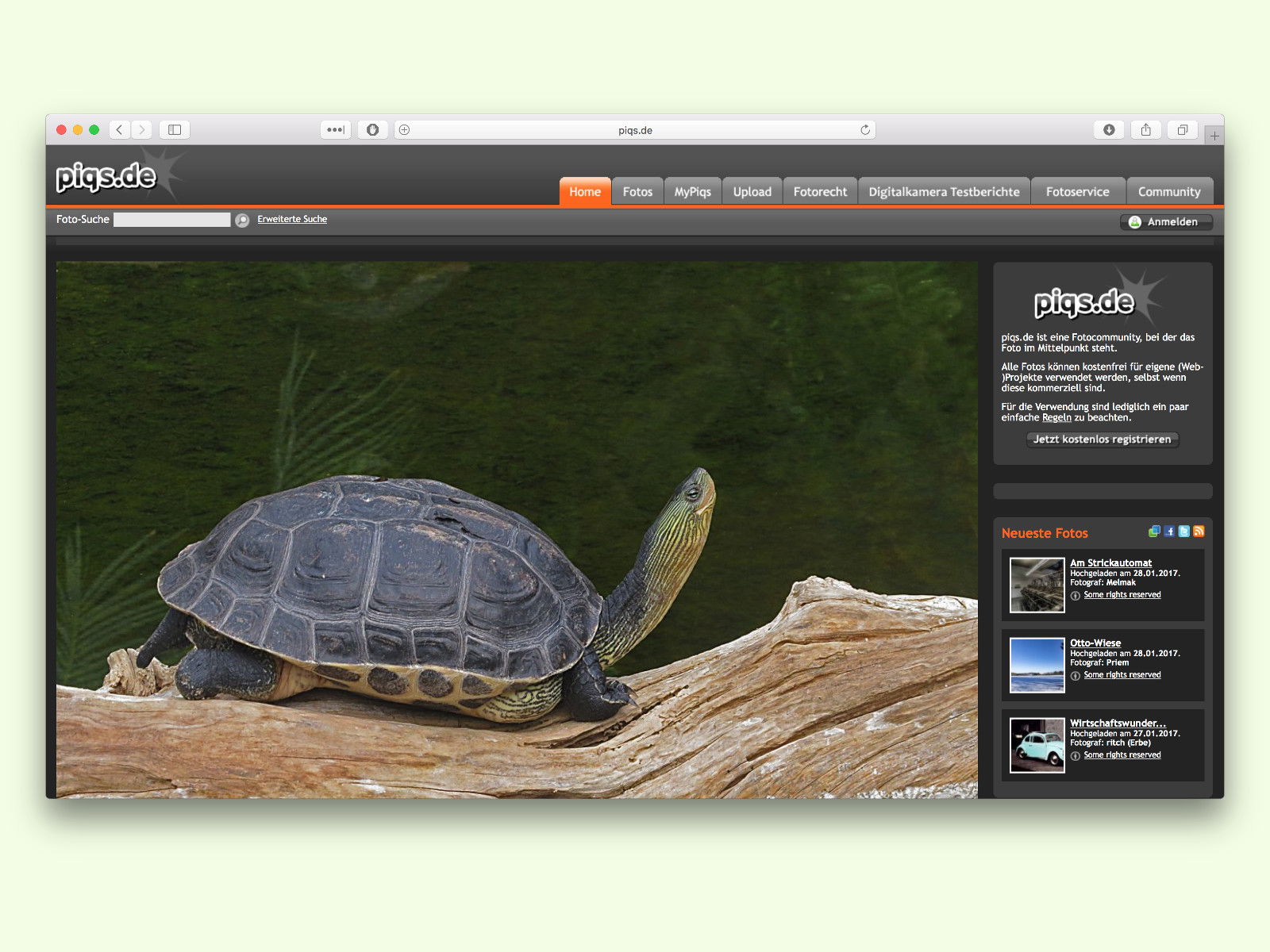Go to the Fotorecht tab

[x=820, y=191]
